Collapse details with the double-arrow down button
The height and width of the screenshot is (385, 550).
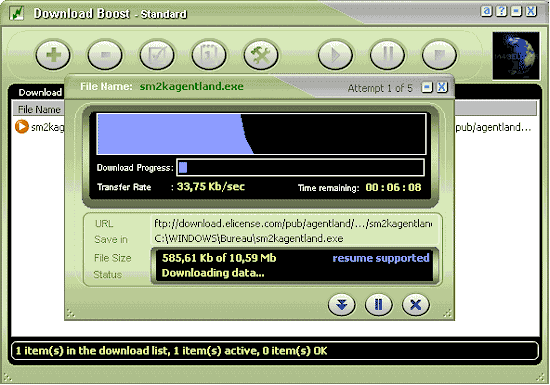click(342, 304)
